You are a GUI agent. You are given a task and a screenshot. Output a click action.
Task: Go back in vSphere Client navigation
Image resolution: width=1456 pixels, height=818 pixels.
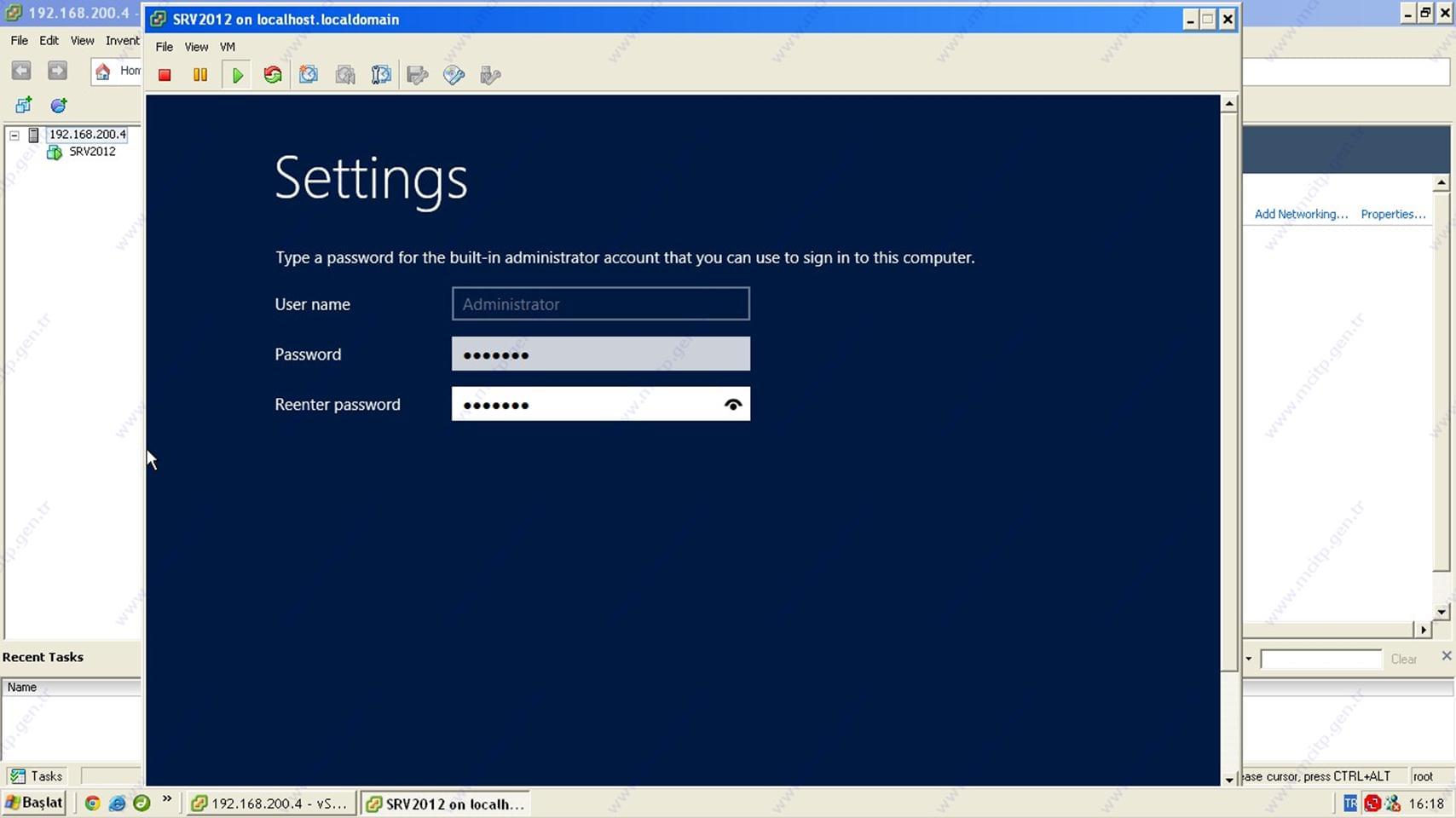[x=21, y=71]
